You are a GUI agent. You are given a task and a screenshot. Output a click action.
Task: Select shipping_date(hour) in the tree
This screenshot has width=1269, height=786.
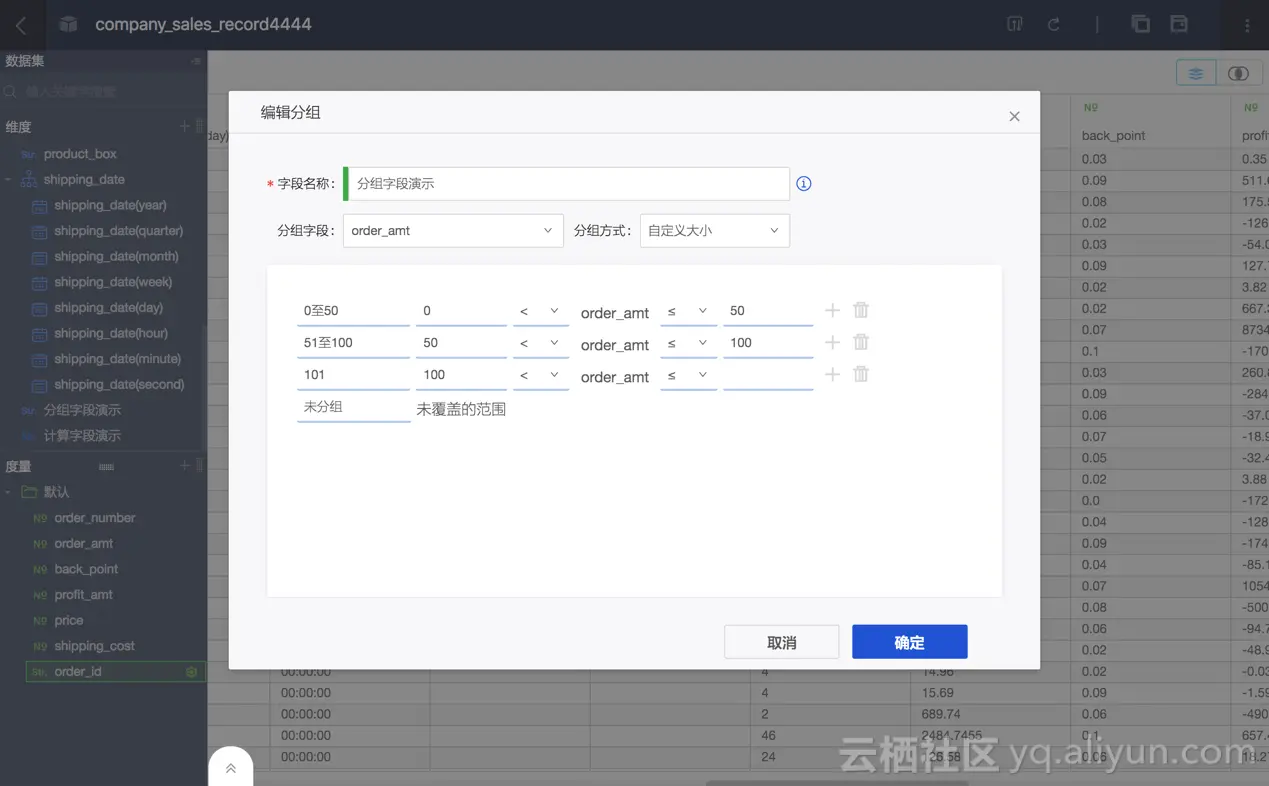coord(111,333)
